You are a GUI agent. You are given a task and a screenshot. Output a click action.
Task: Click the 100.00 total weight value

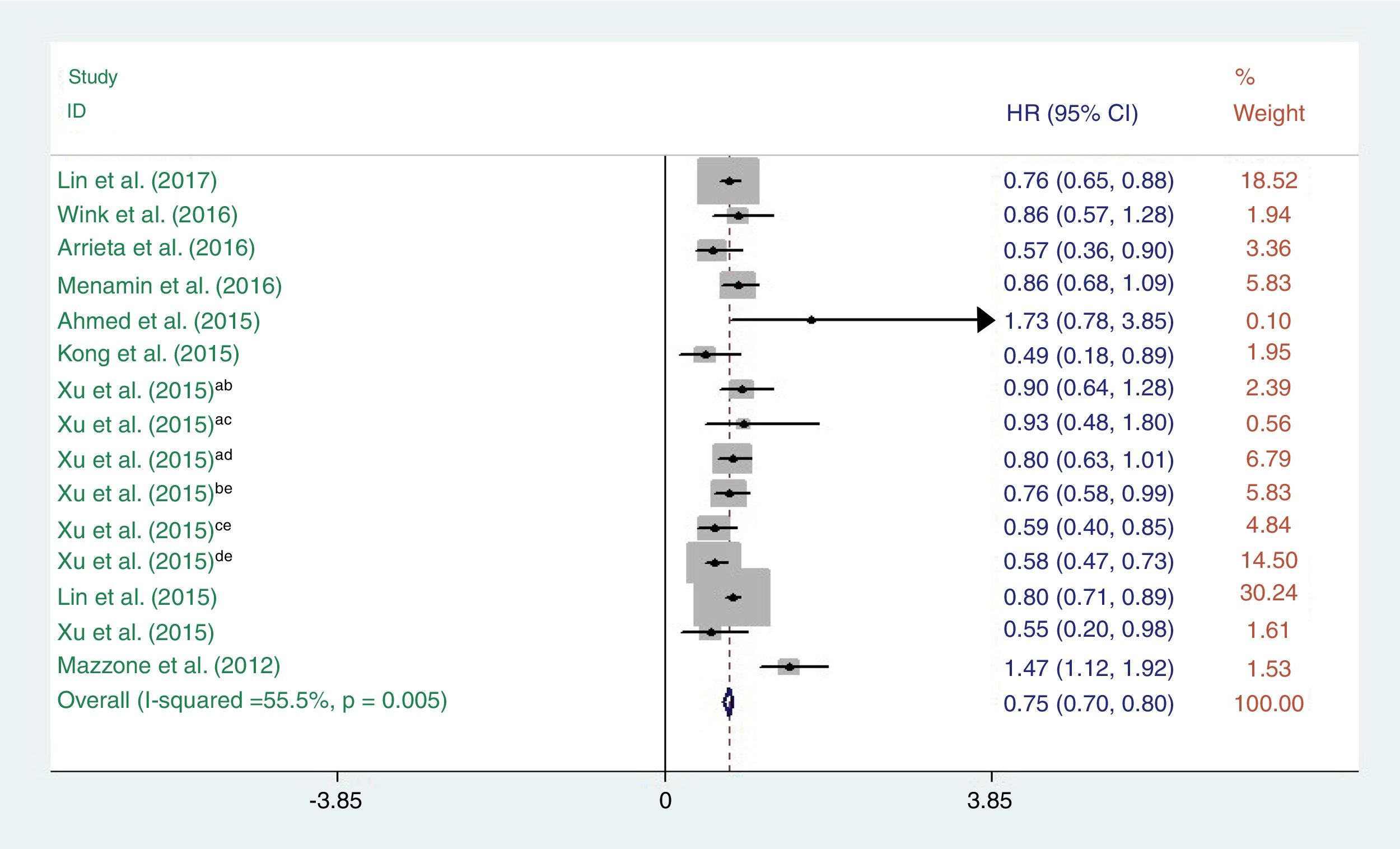point(1268,703)
